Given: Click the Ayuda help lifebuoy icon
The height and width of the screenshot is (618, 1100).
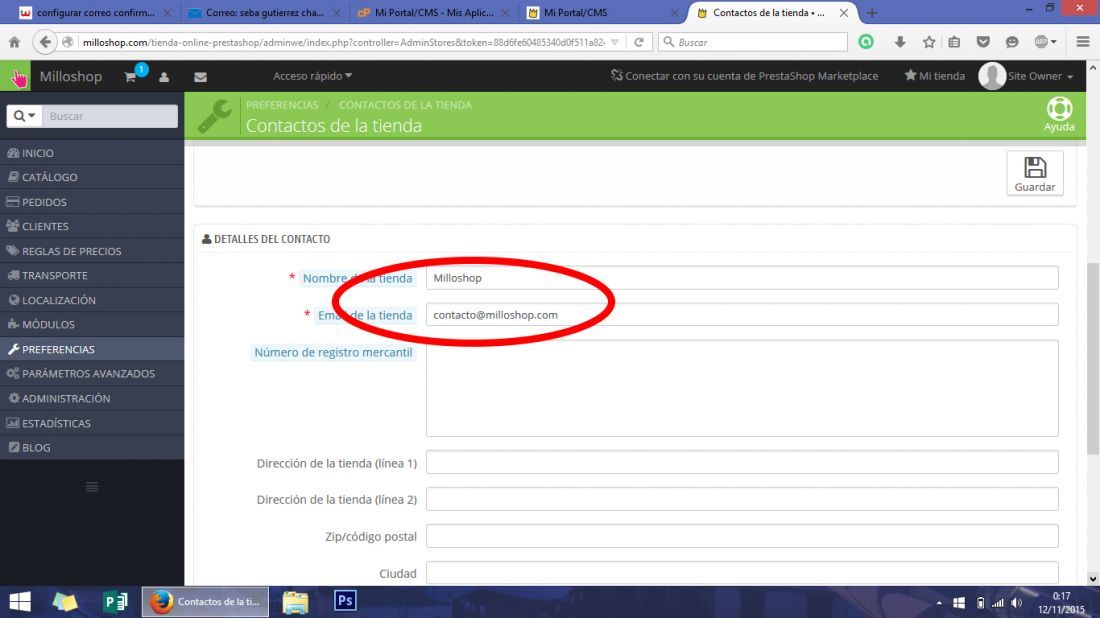Looking at the screenshot, I should coord(1059,114).
